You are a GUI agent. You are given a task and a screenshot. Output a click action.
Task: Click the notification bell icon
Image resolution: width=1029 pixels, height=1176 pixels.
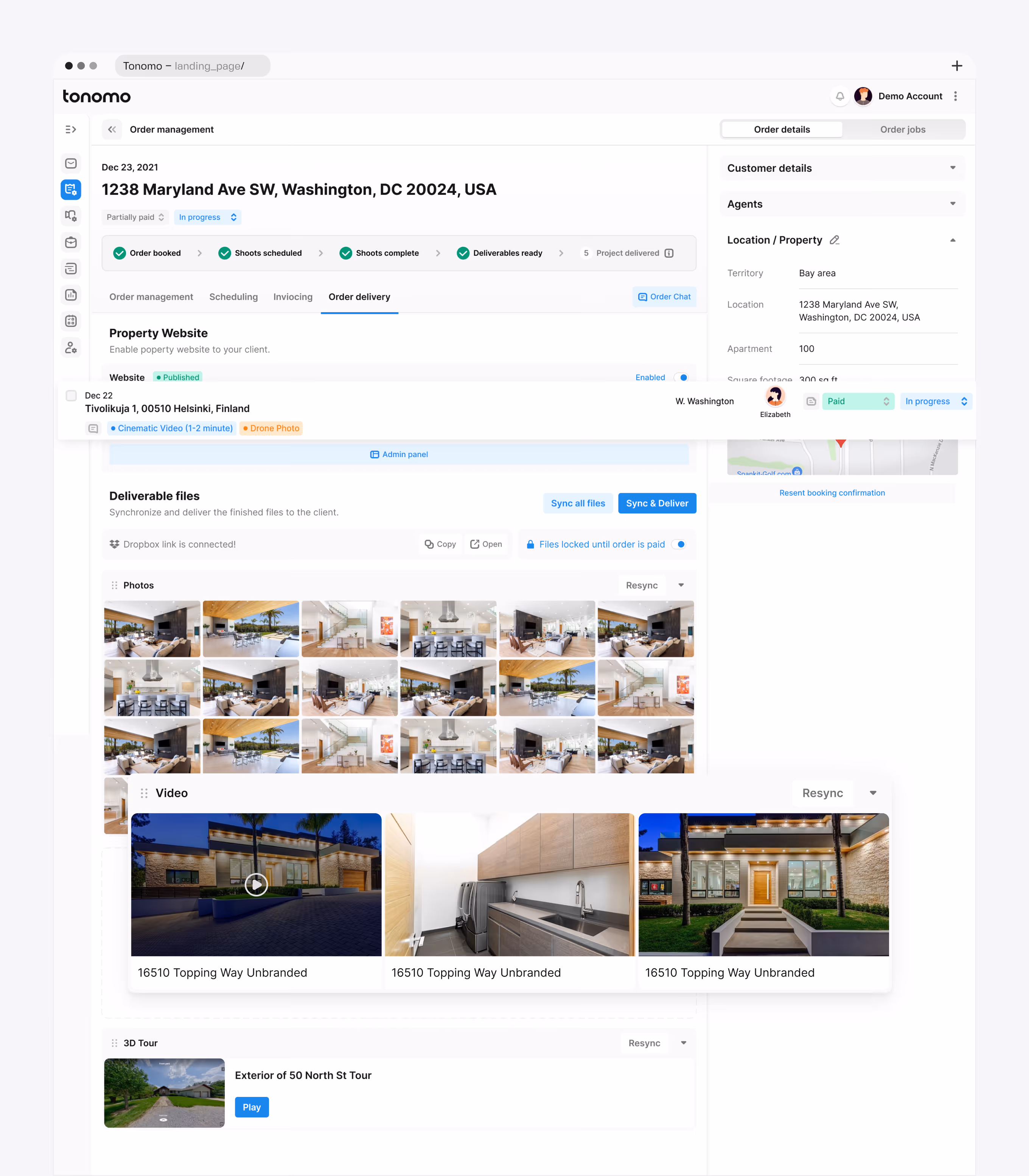tap(839, 96)
